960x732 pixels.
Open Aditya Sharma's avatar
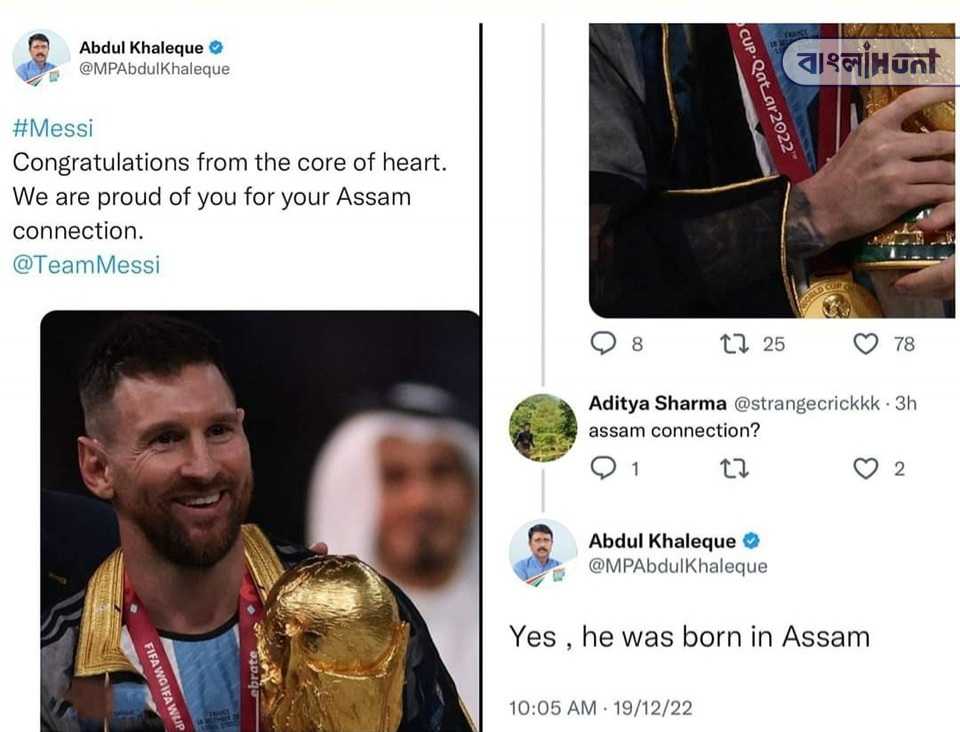543,427
